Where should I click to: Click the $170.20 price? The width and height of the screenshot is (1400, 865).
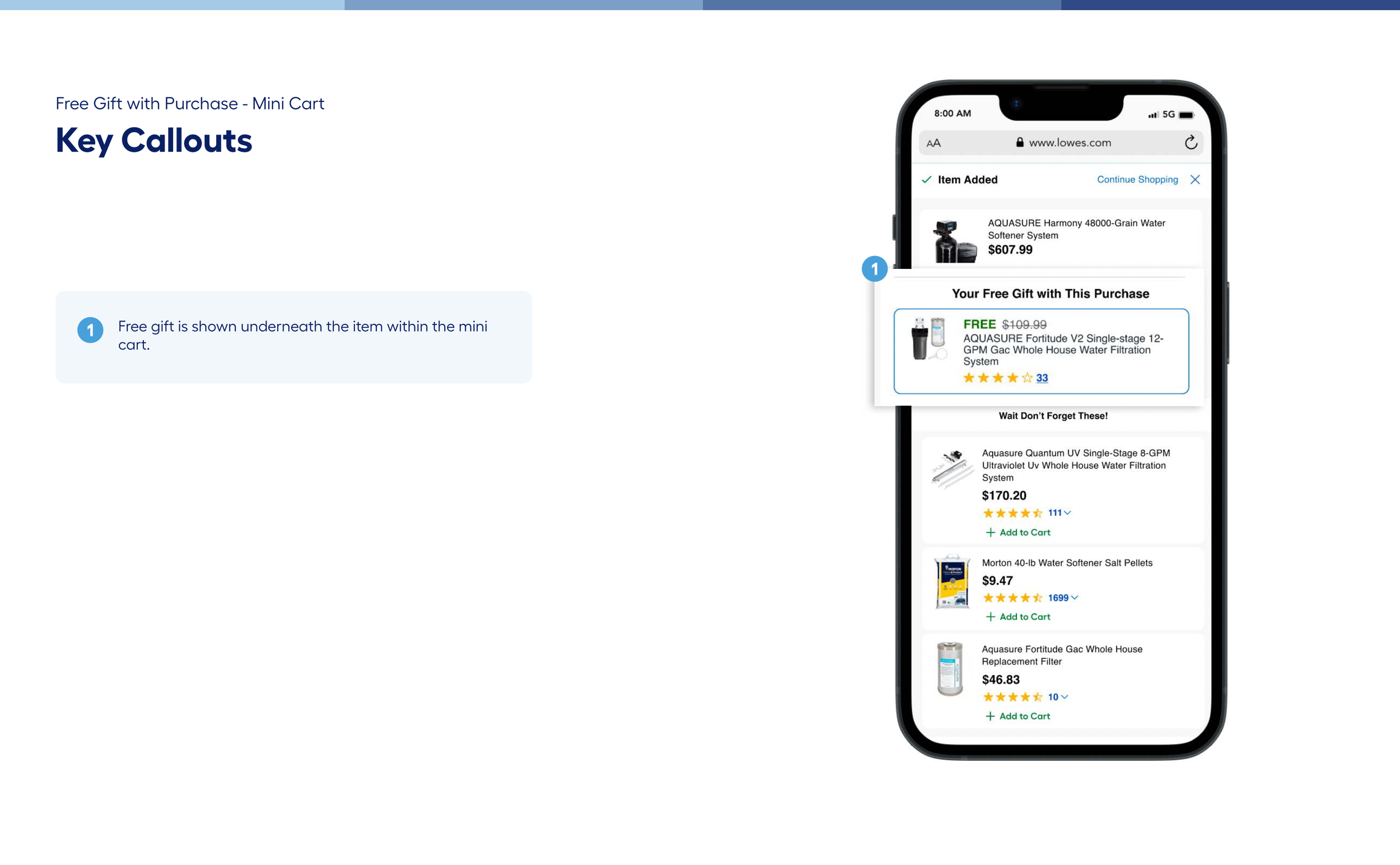[x=1004, y=495]
